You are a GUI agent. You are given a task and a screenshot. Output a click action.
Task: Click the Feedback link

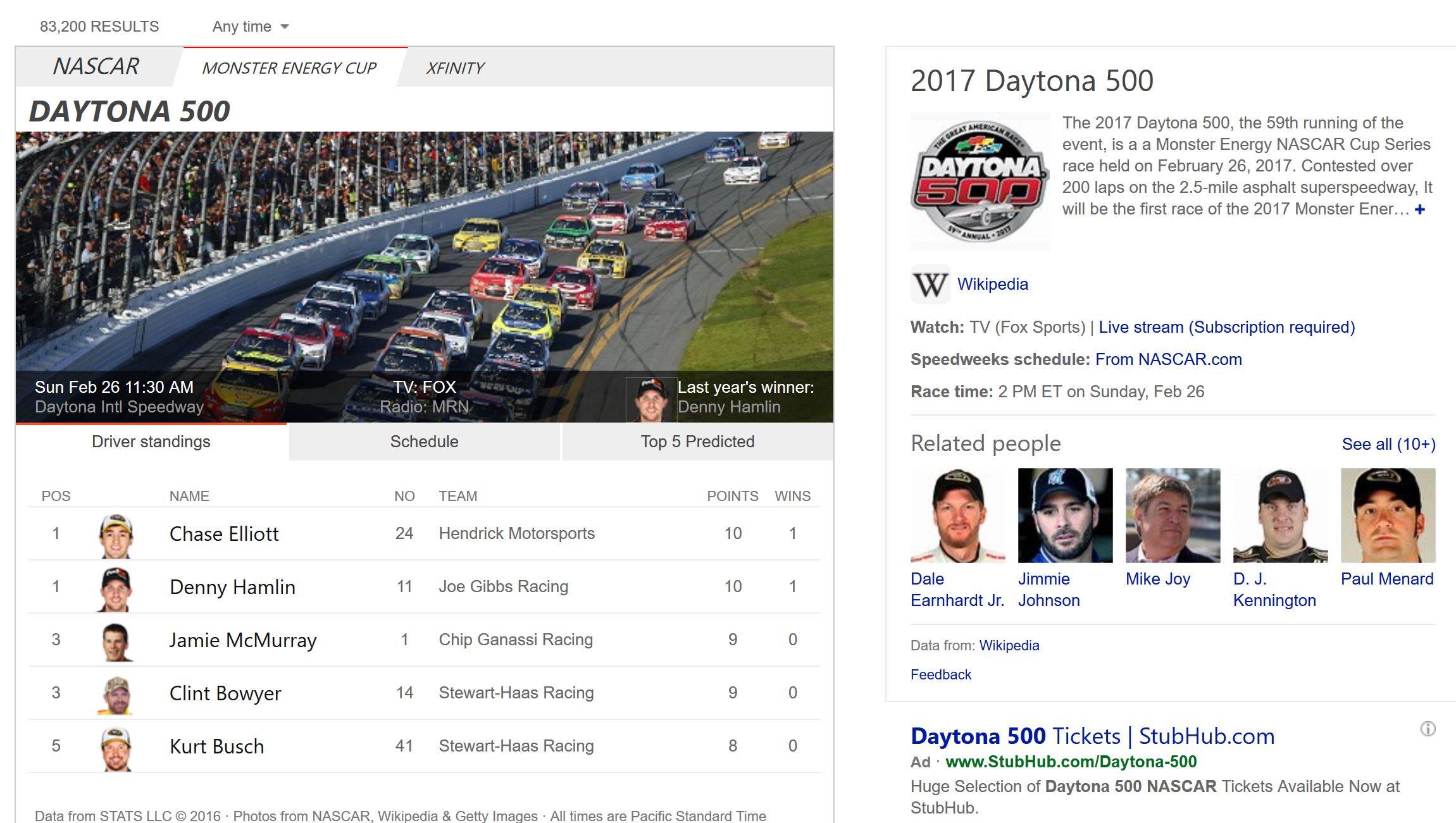940,674
